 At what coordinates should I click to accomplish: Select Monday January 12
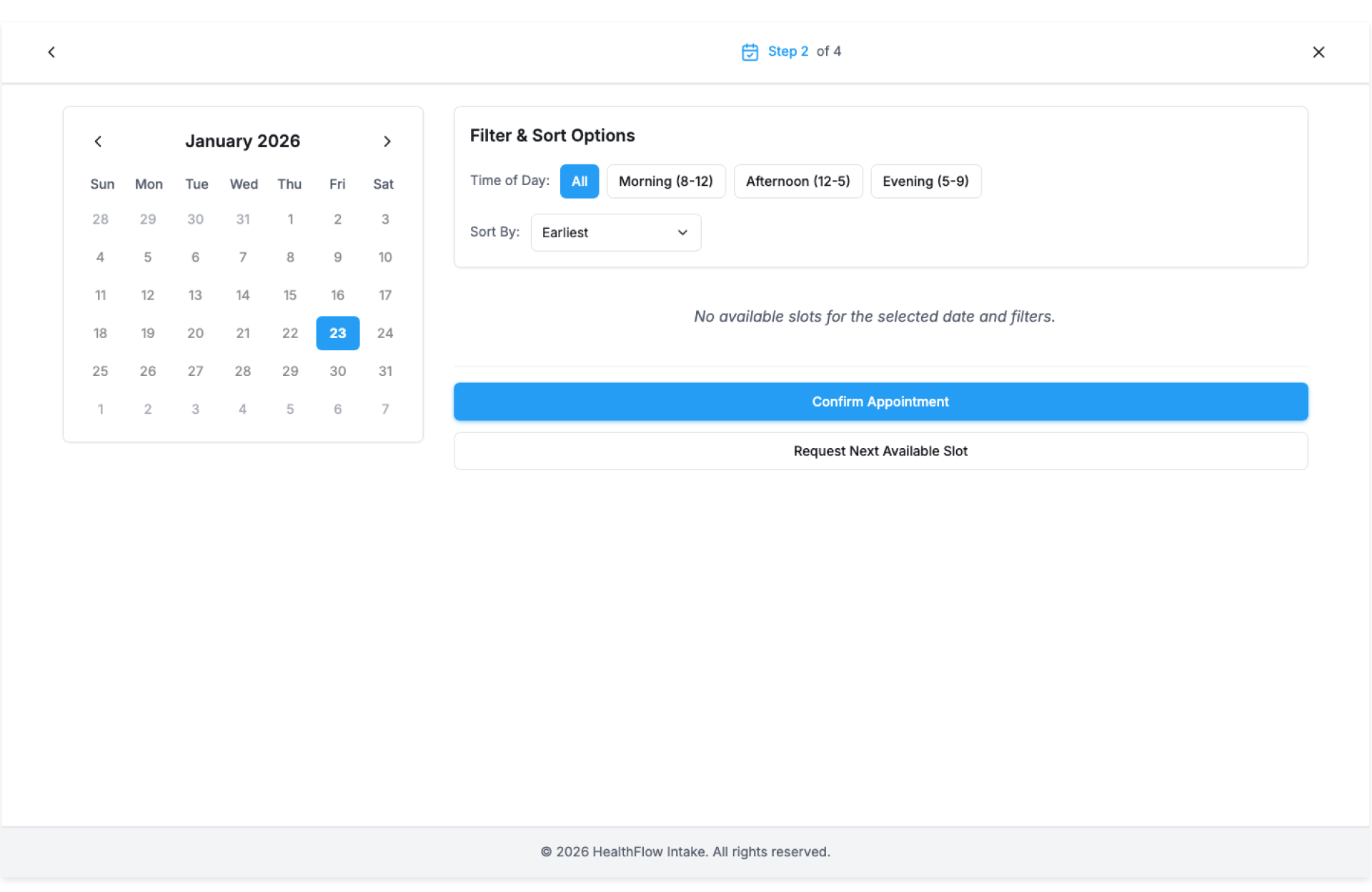(x=147, y=295)
